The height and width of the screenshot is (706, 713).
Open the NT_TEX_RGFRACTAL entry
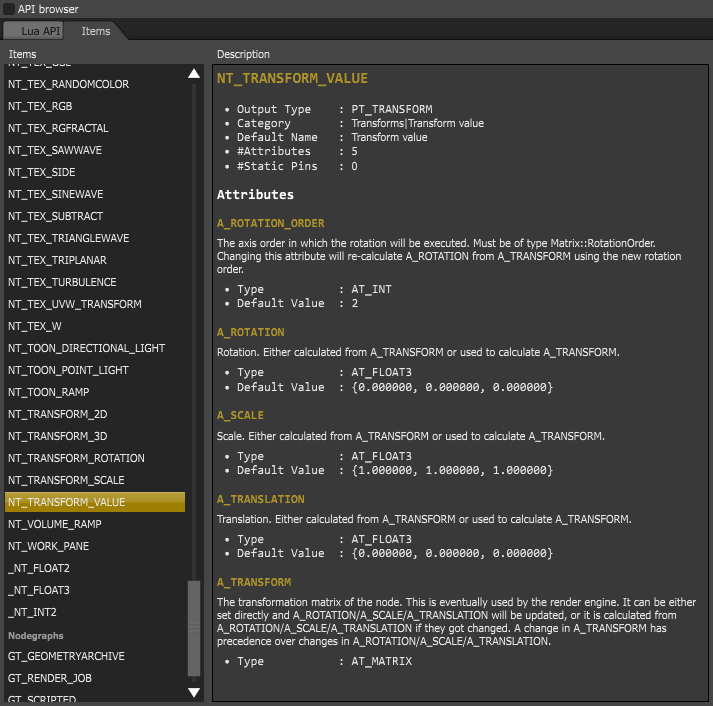click(58, 128)
